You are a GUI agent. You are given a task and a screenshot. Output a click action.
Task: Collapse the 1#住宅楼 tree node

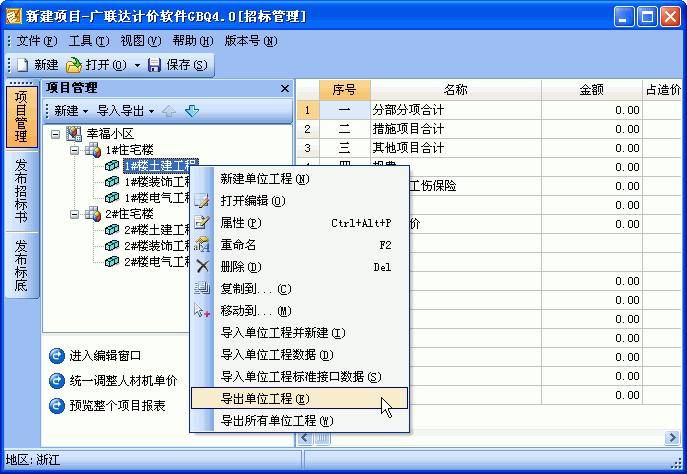pyautogui.click(x=74, y=150)
